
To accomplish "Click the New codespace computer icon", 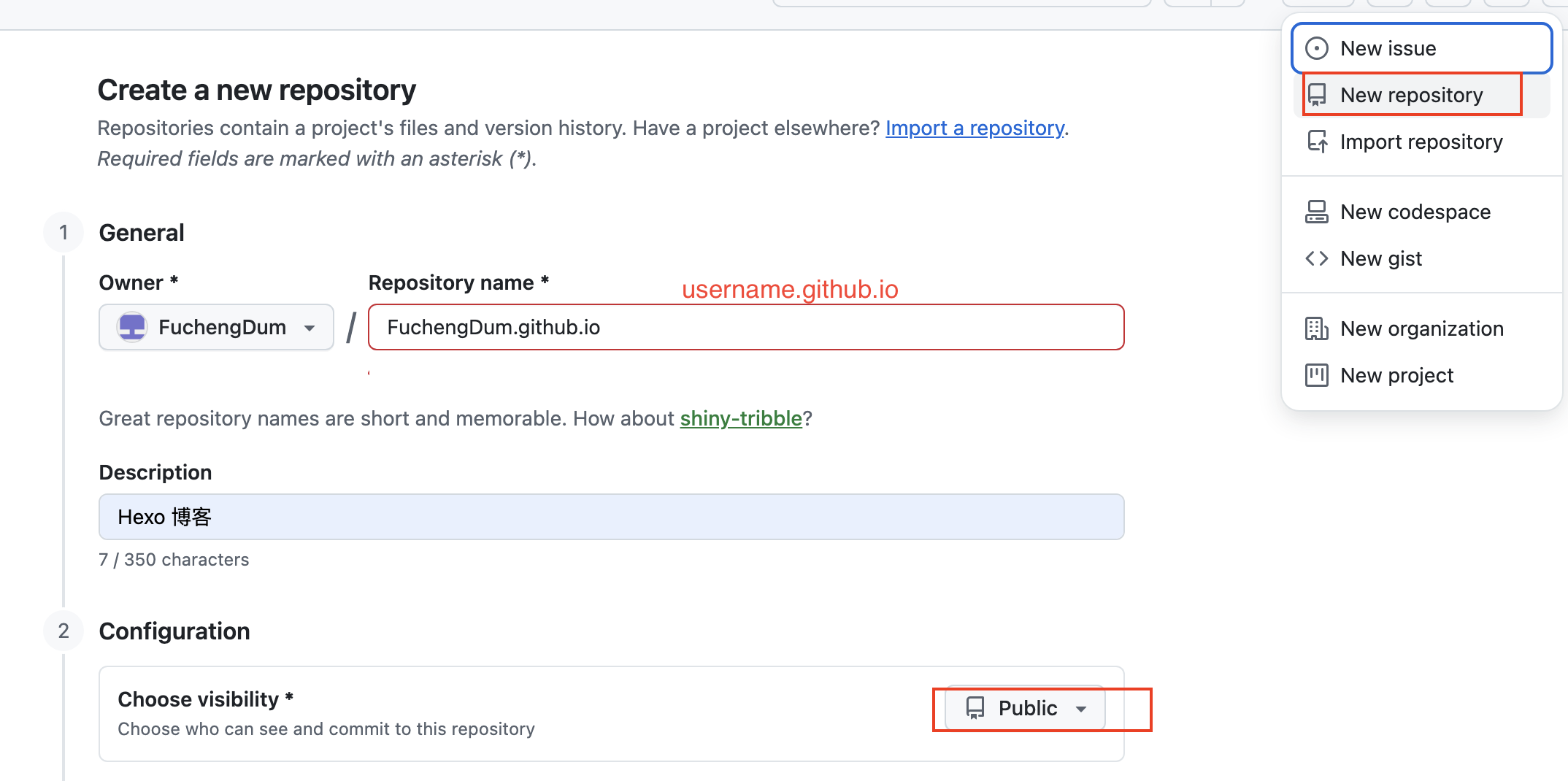I will pyautogui.click(x=1317, y=212).
